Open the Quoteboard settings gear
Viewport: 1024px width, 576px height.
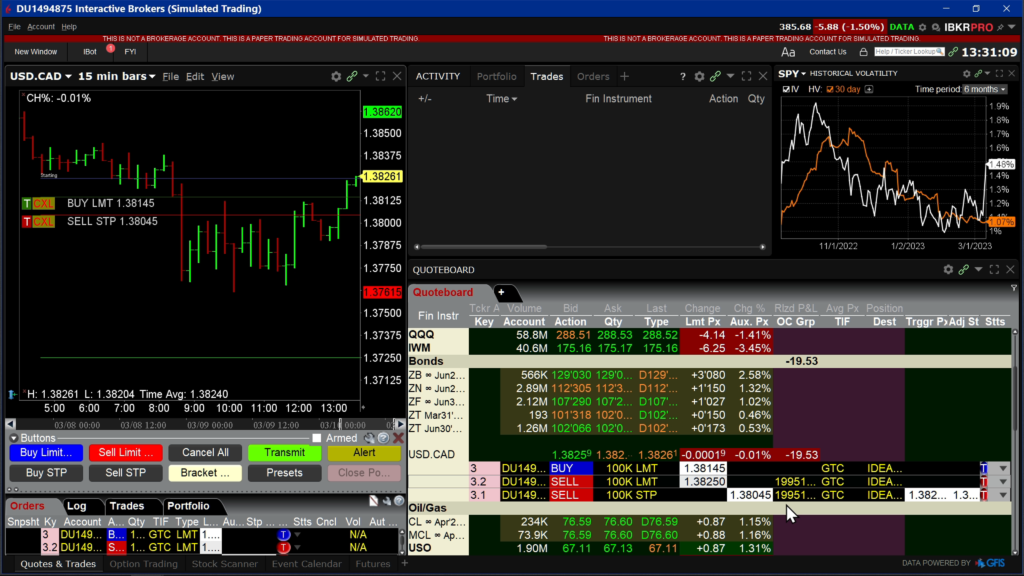tap(948, 269)
